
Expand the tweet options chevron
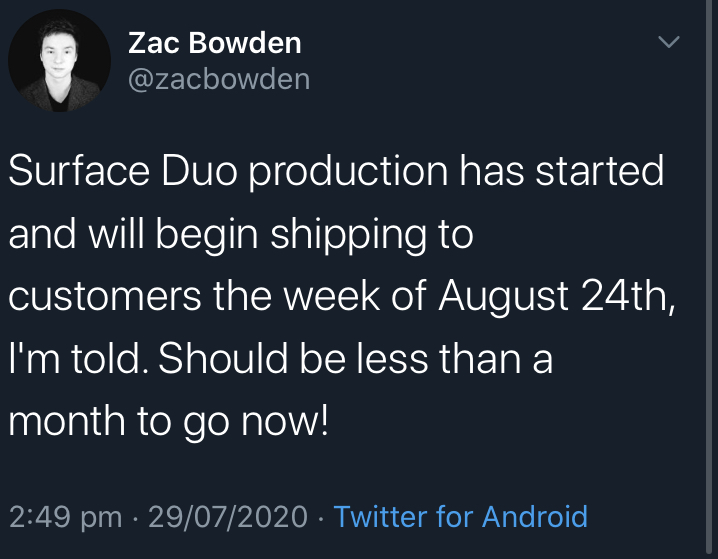pos(669,42)
